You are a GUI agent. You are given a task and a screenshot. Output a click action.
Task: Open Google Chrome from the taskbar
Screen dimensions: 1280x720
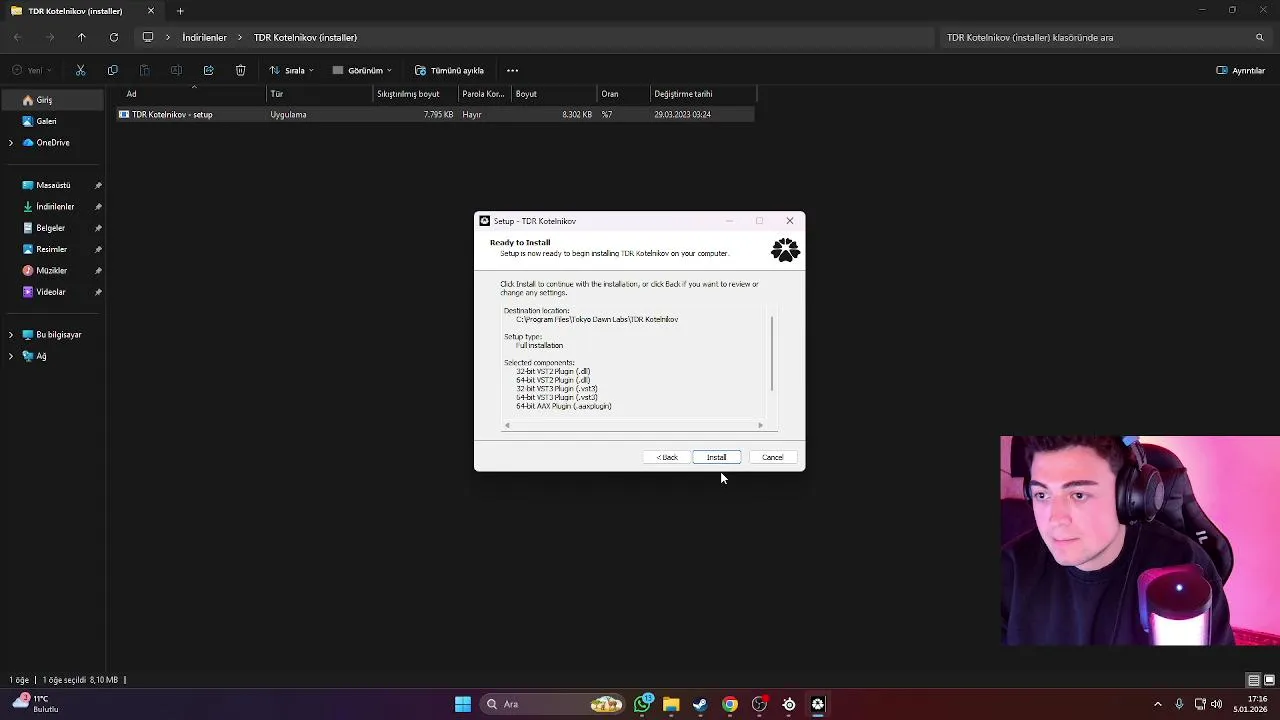click(730, 704)
